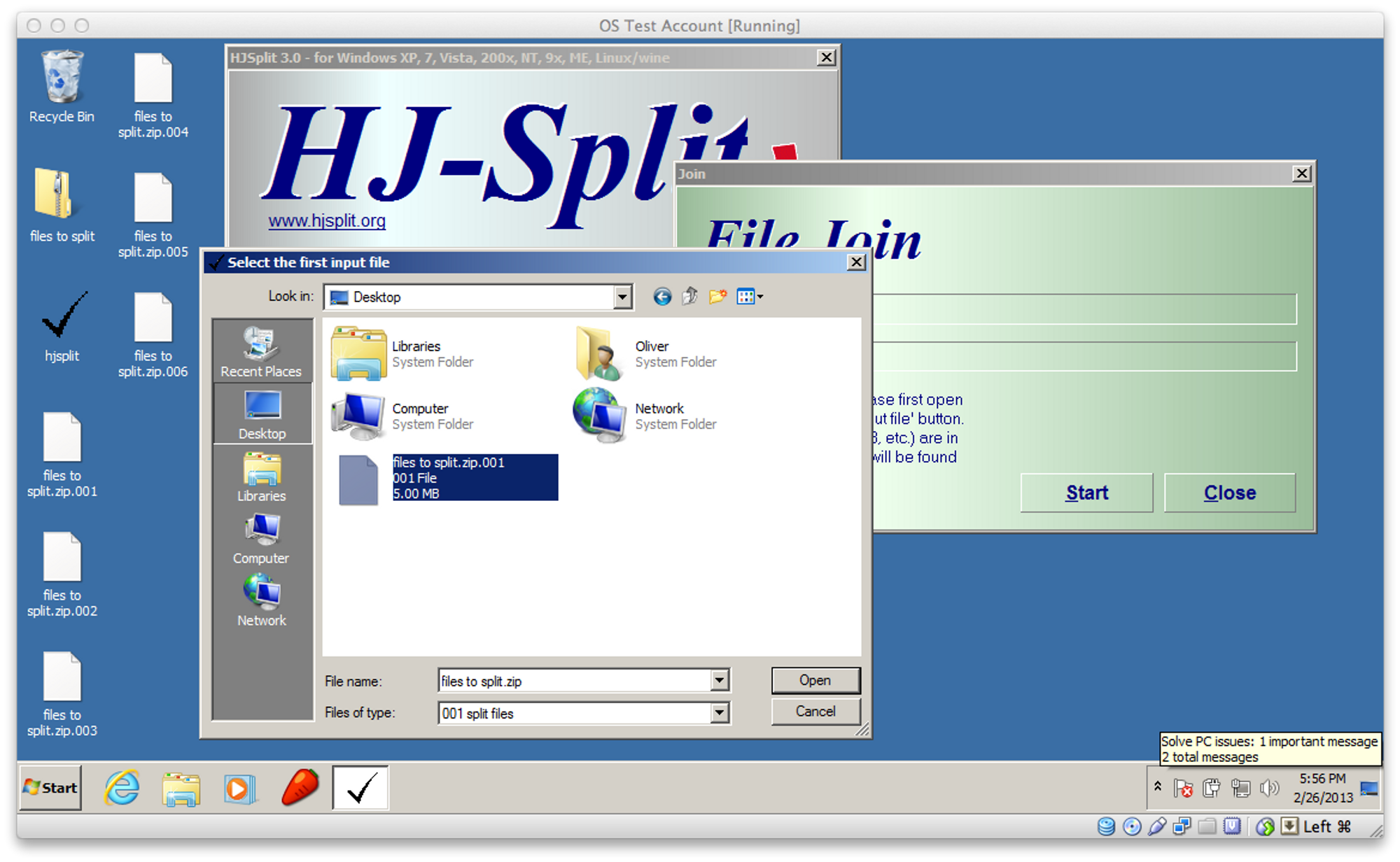Viewport: 1400px width, 862px height.
Task: Click Close in the Join window
Action: [1229, 493]
